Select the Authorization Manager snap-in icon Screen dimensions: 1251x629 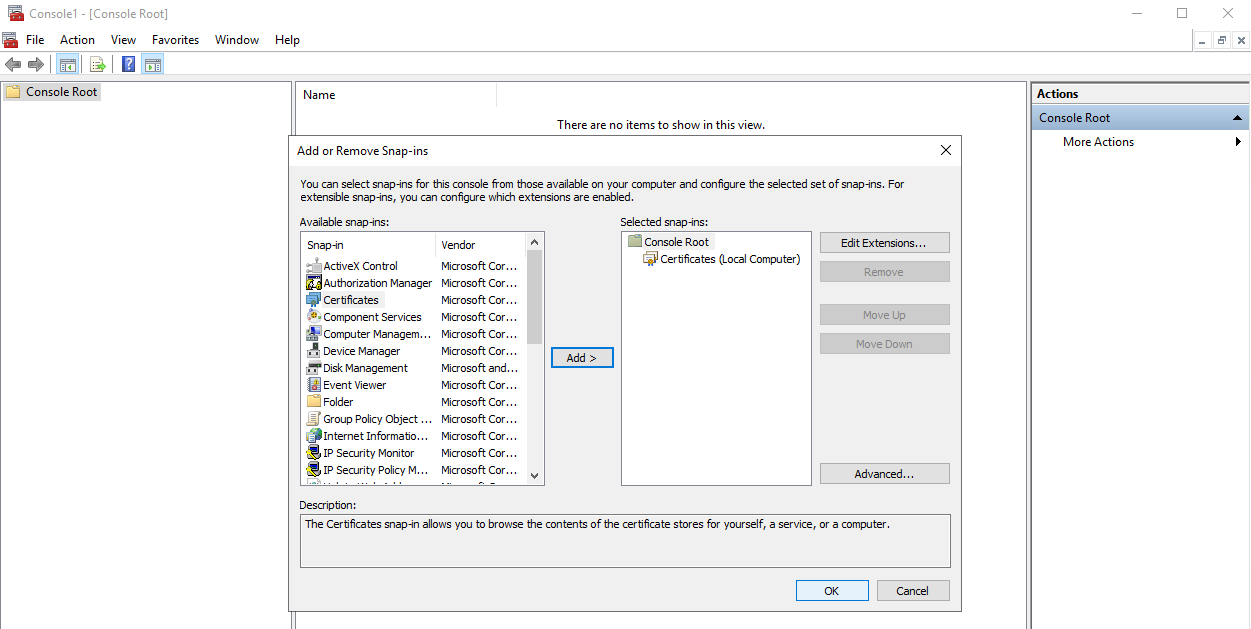314,283
